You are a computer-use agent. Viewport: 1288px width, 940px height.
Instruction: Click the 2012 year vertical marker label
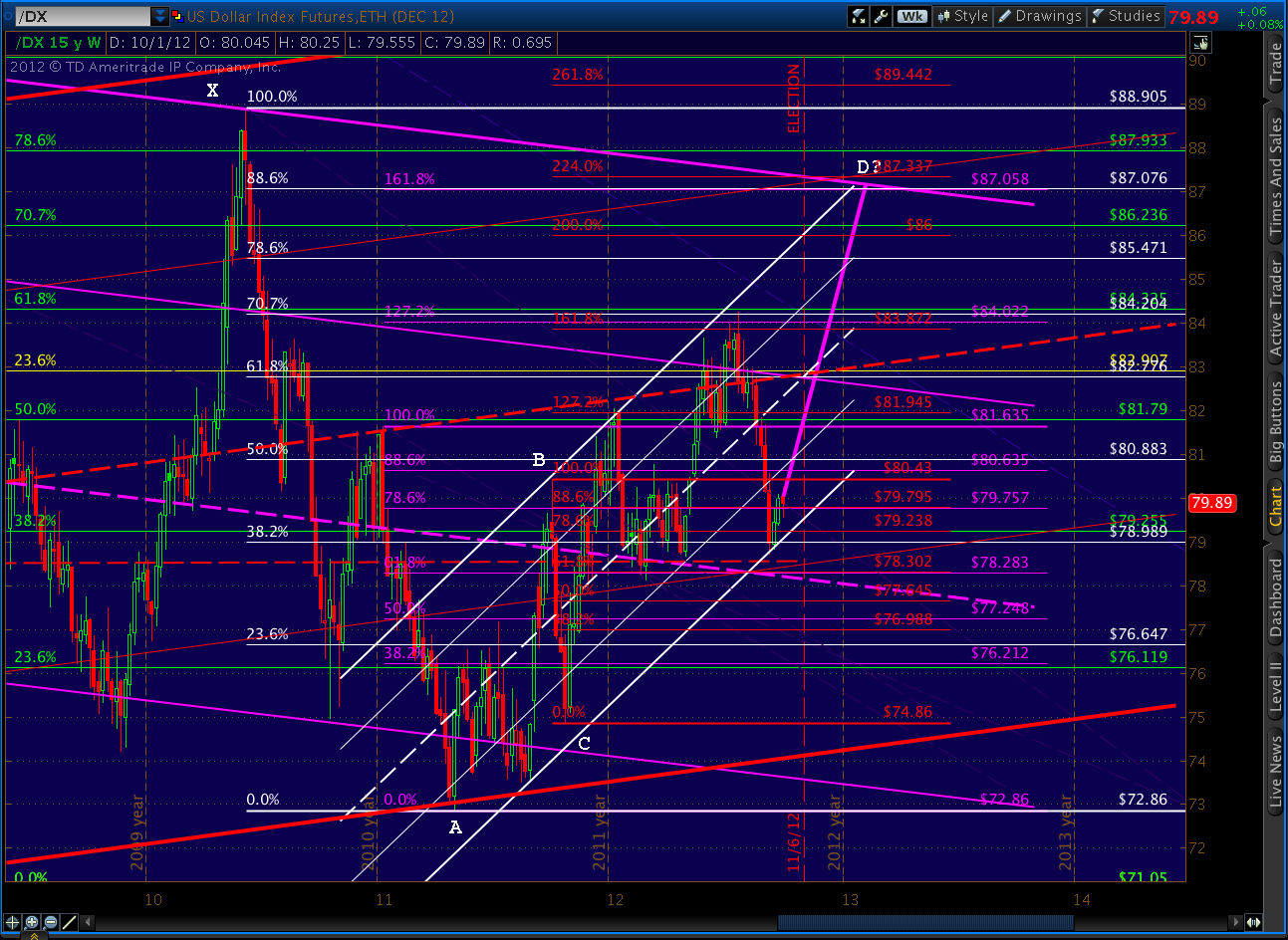point(835,832)
